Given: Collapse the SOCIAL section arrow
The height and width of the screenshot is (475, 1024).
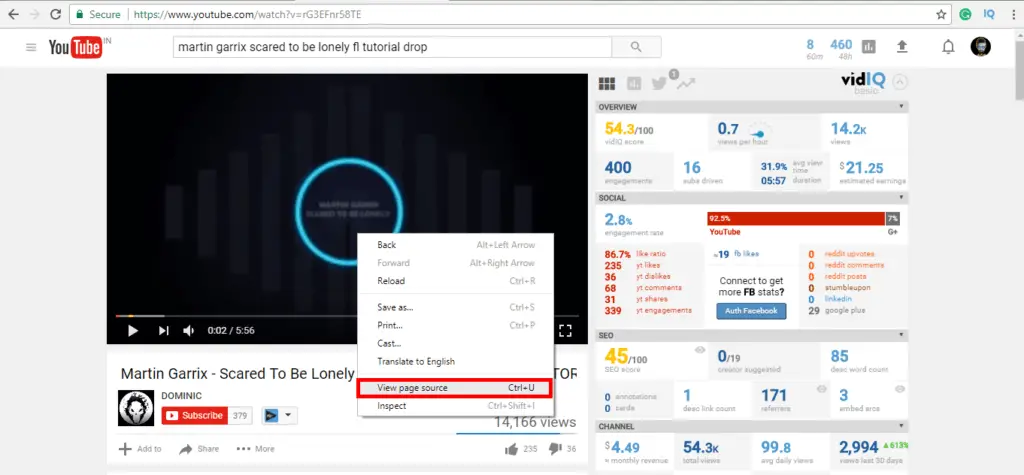Looking at the screenshot, I should tap(901, 197).
